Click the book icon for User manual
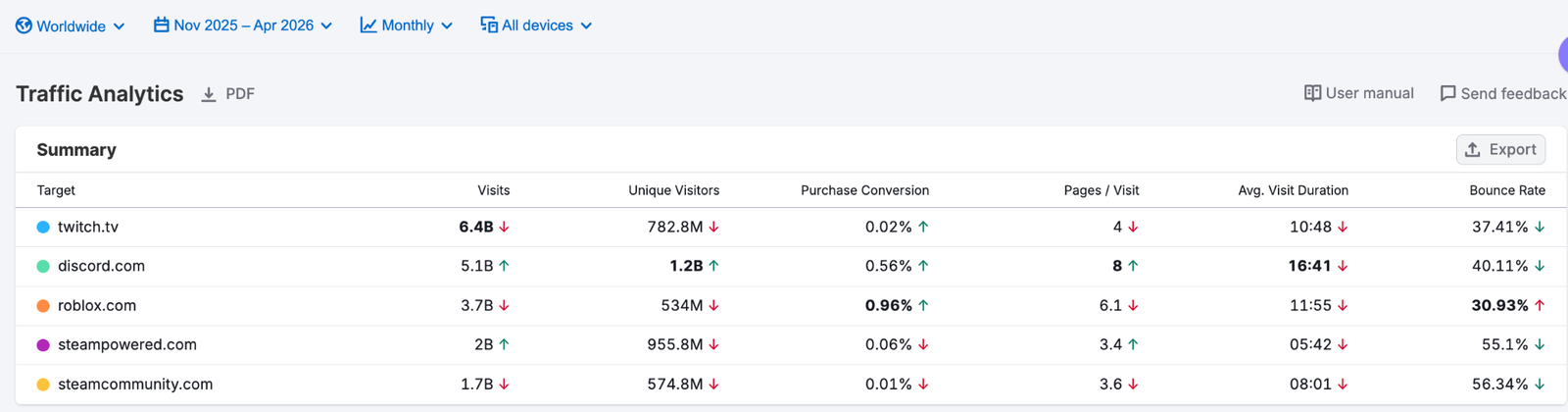Viewport: 1568px width, 412px height. (x=1312, y=93)
